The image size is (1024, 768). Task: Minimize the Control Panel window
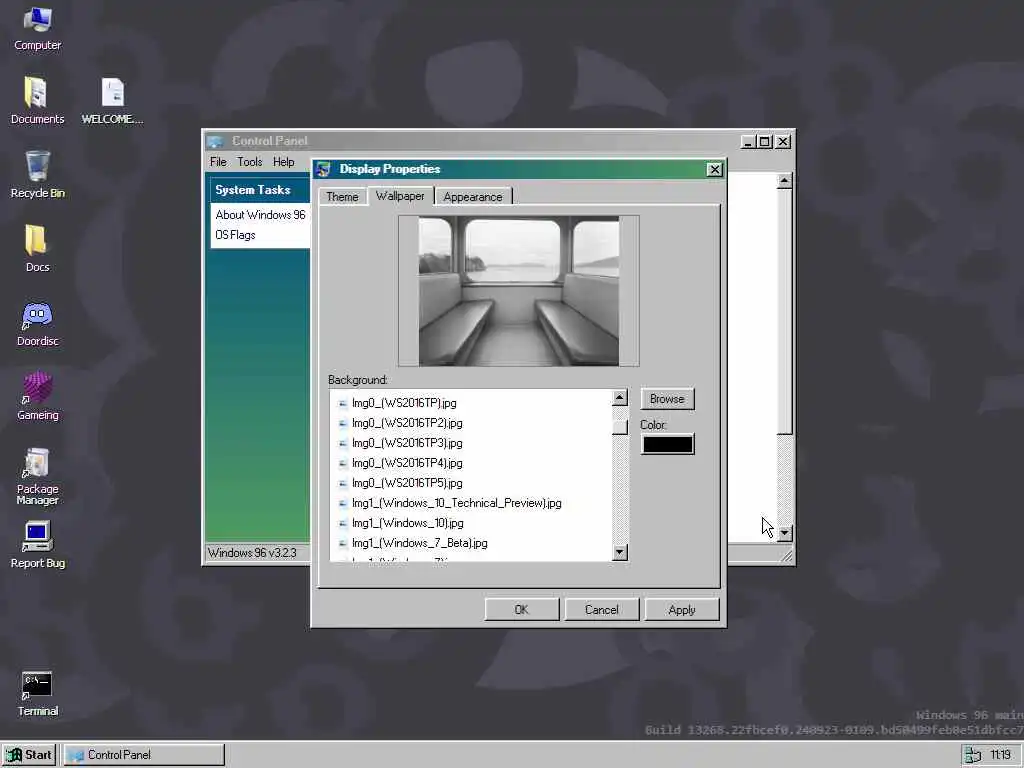point(749,141)
